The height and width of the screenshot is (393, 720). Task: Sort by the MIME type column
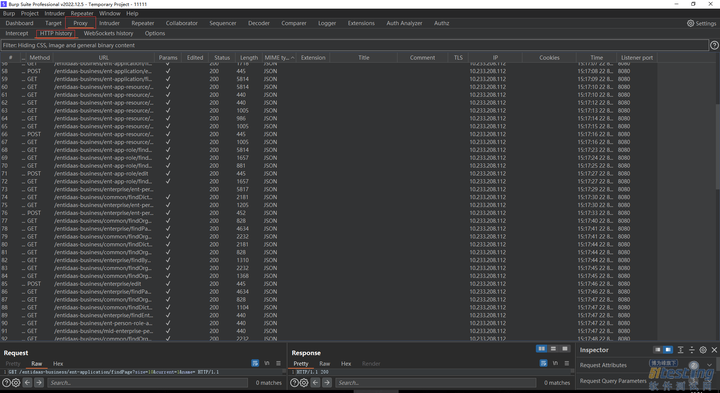click(x=279, y=57)
